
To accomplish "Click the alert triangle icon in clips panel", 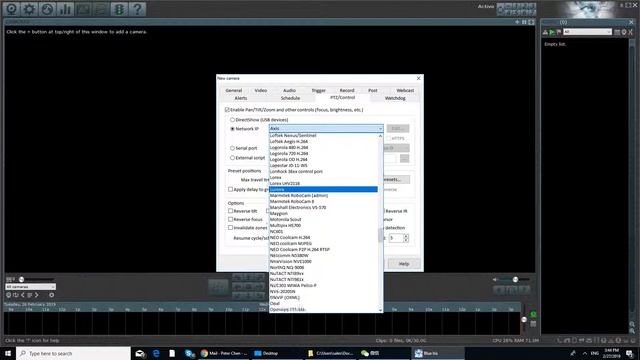I will pos(545,32).
